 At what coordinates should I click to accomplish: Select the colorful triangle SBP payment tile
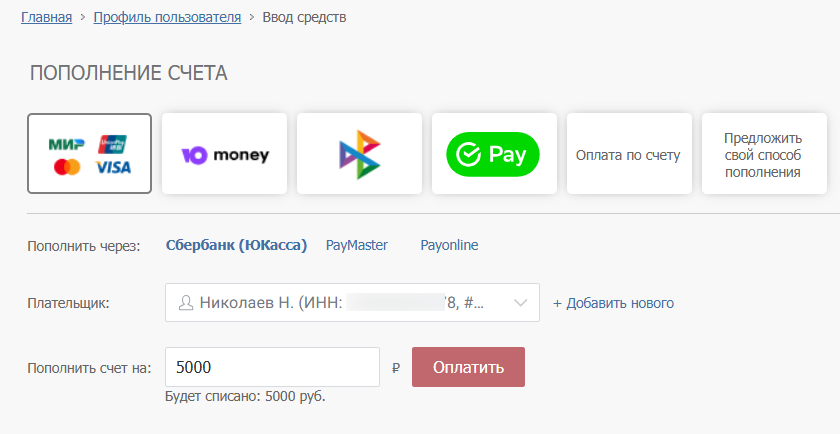coord(360,154)
